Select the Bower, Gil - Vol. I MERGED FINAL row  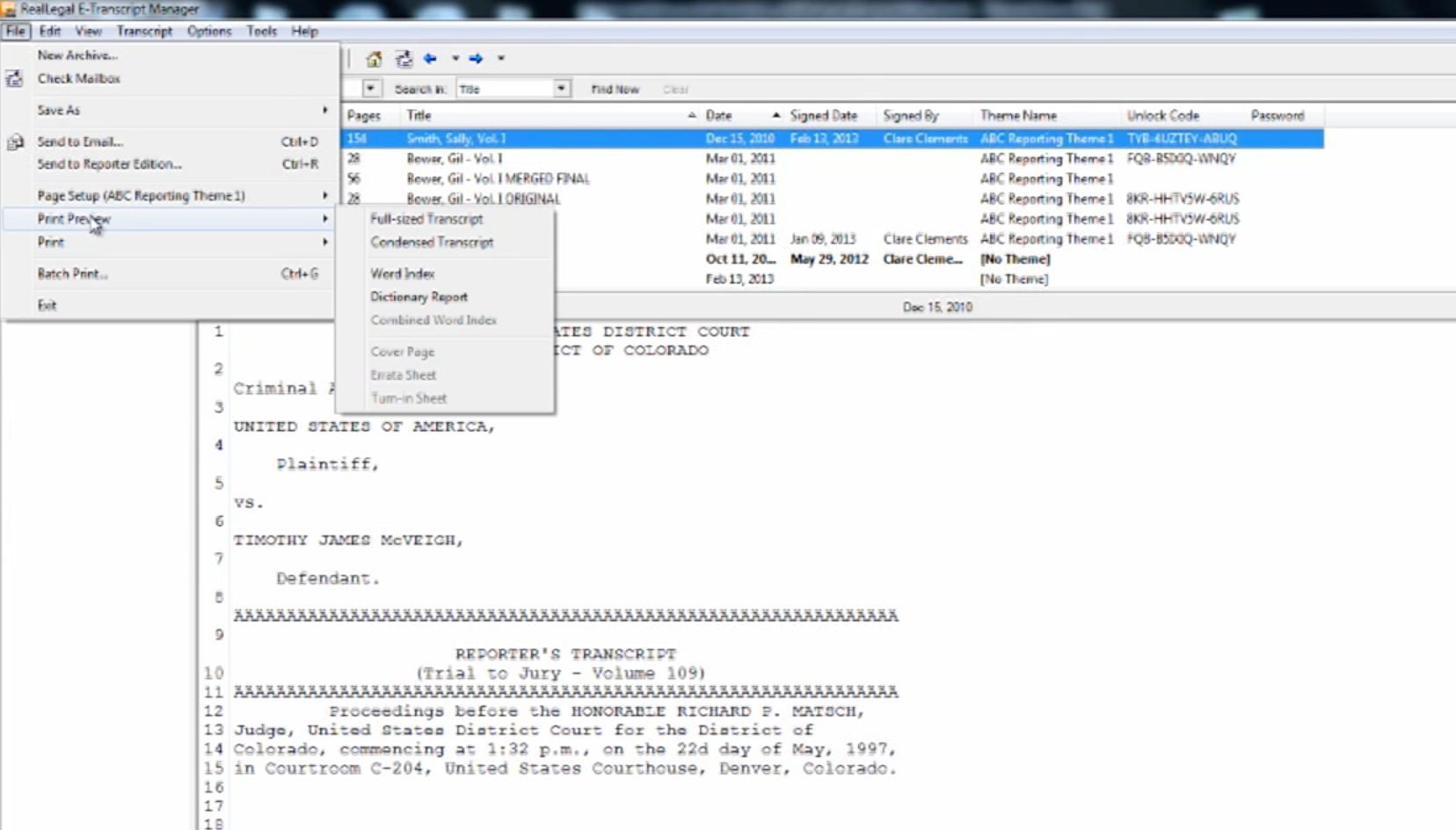pyautogui.click(x=498, y=179)
